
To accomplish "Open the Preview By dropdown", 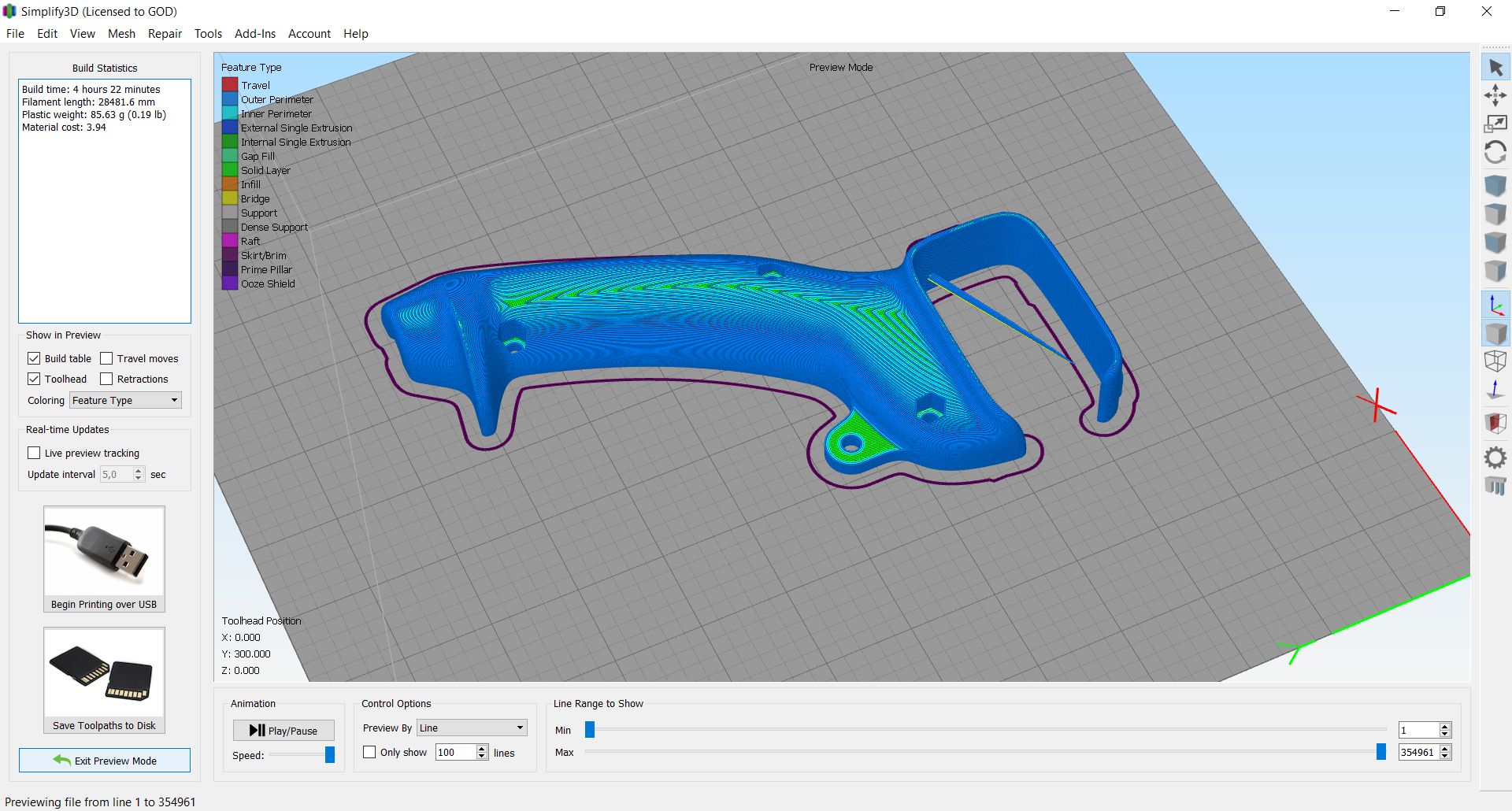I will pyautogui.click(x=472, y=728).
